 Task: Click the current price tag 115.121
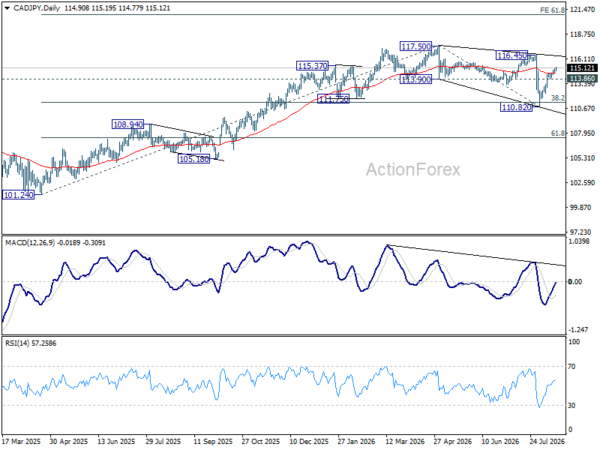(x=582, y=68)
